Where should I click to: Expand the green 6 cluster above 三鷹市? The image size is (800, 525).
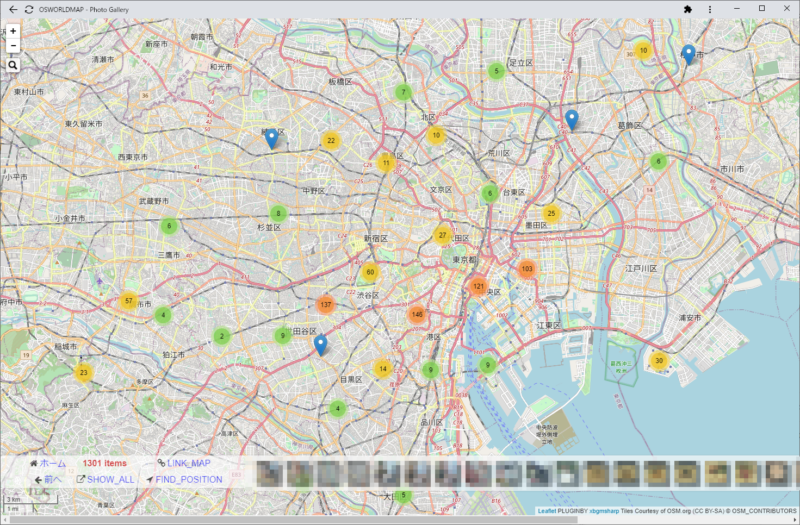pos(169,226)
